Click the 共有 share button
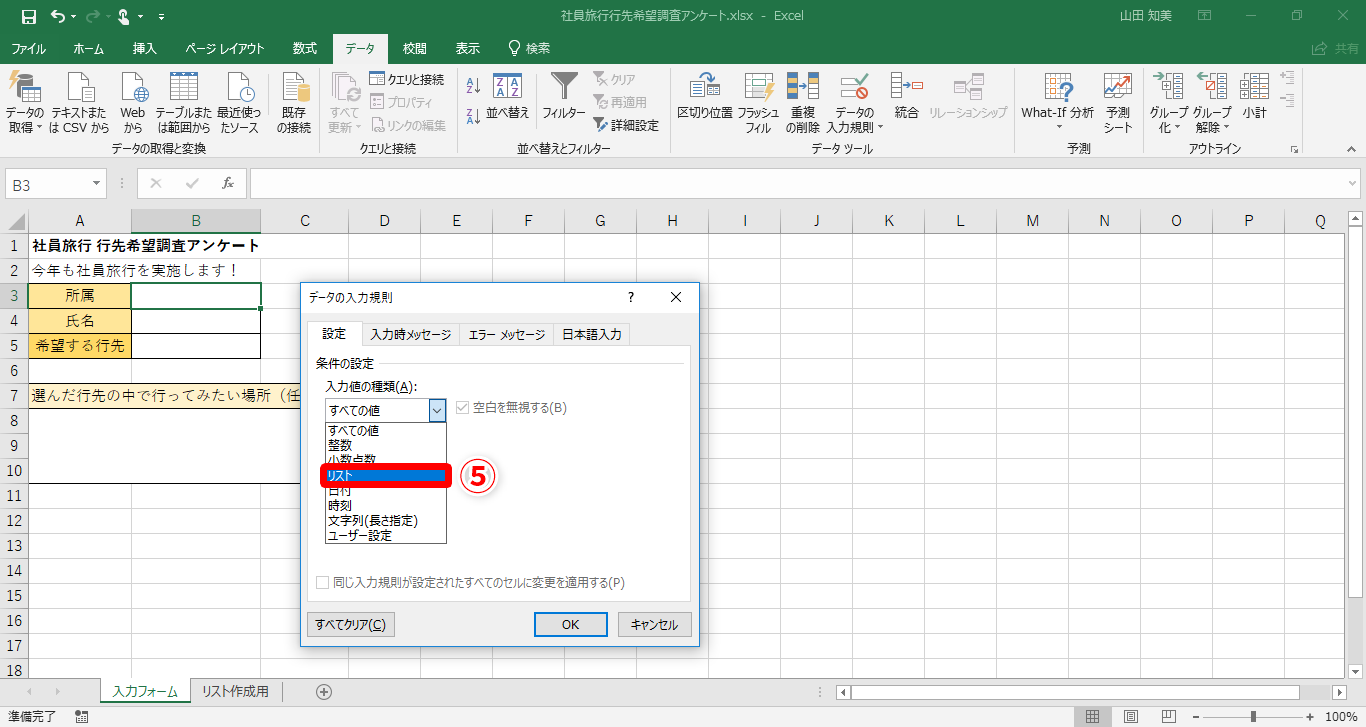 (x=1335, y=48)
